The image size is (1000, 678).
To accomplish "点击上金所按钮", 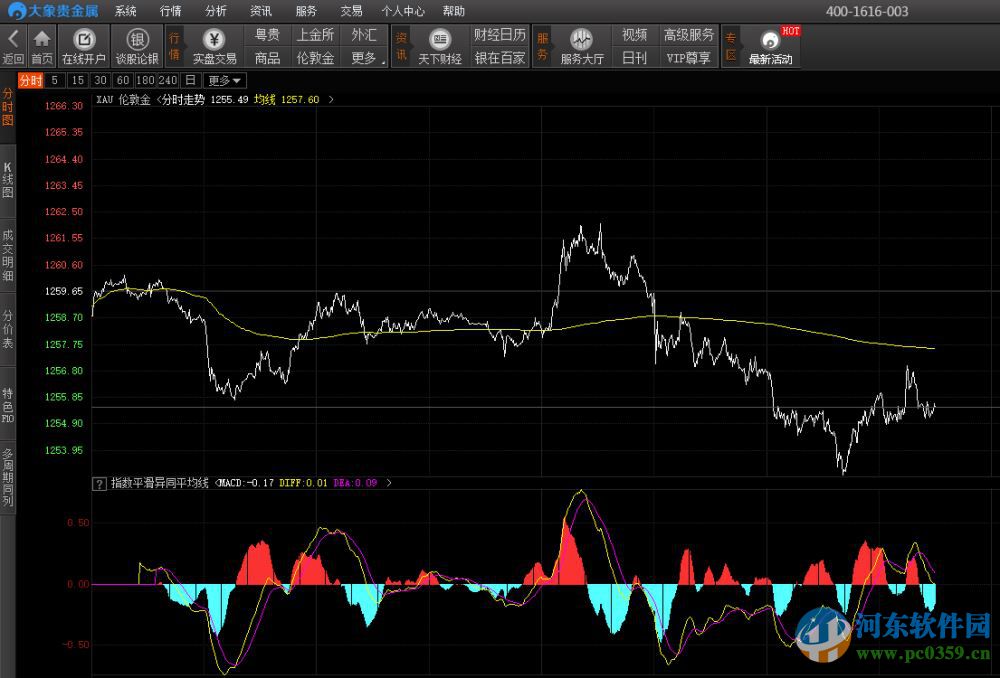I will [x=314, y=34].
